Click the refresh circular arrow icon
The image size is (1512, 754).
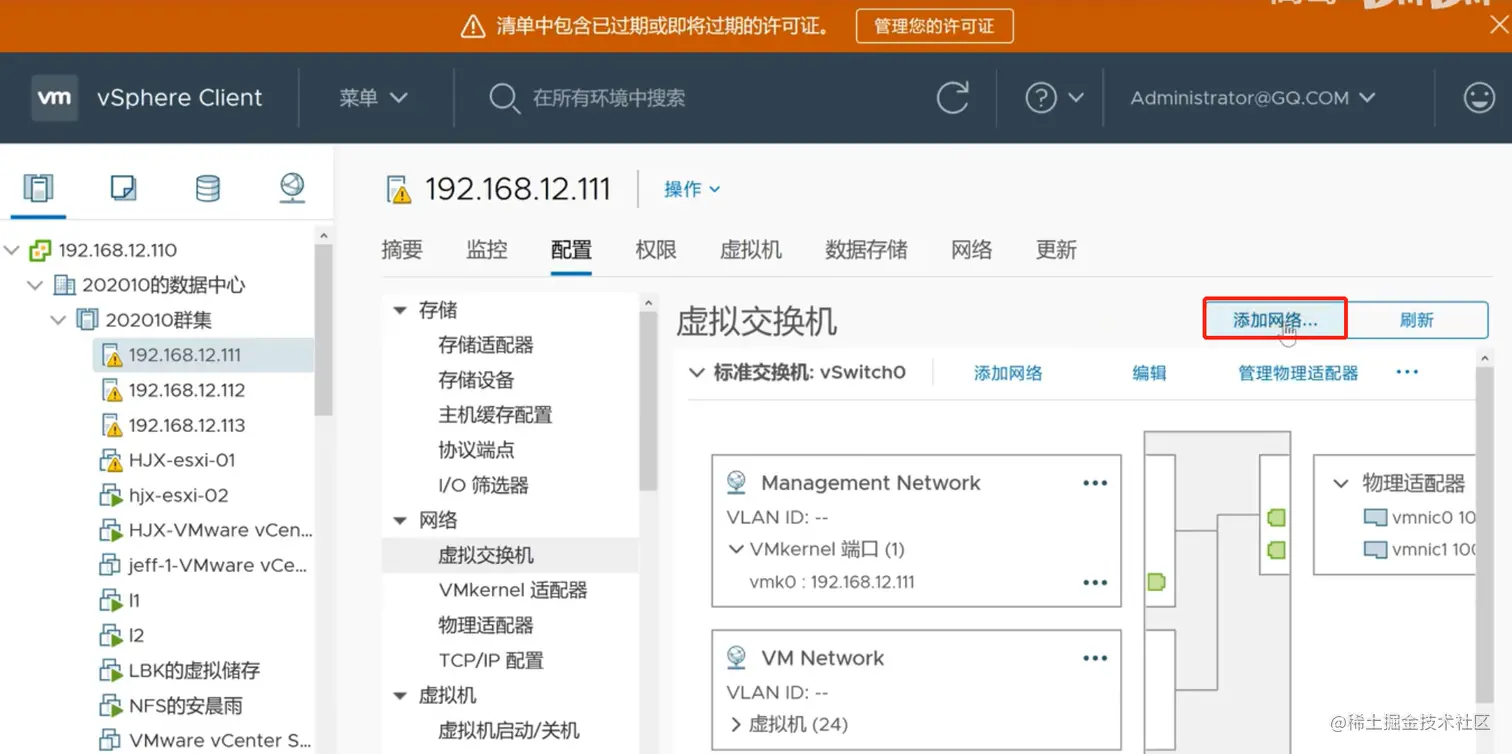pos(952,98)
